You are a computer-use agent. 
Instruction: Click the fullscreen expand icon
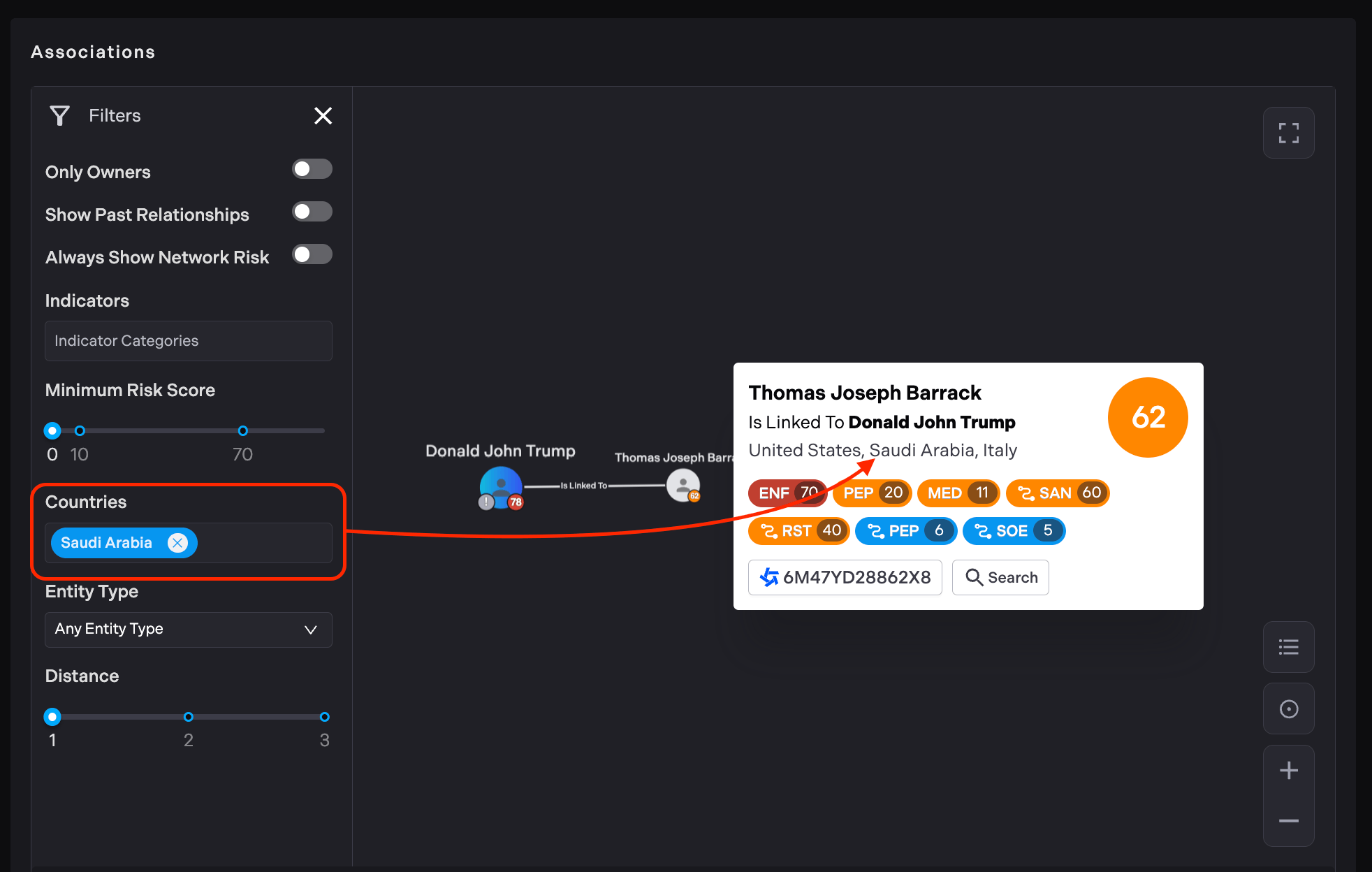click(x=1288, y=133)
